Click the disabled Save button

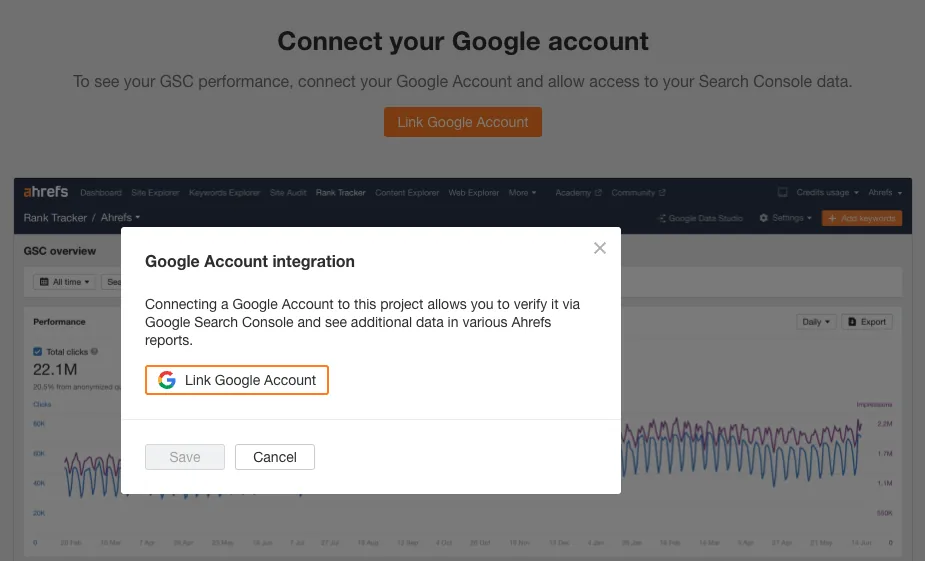[x=185, y=457]
